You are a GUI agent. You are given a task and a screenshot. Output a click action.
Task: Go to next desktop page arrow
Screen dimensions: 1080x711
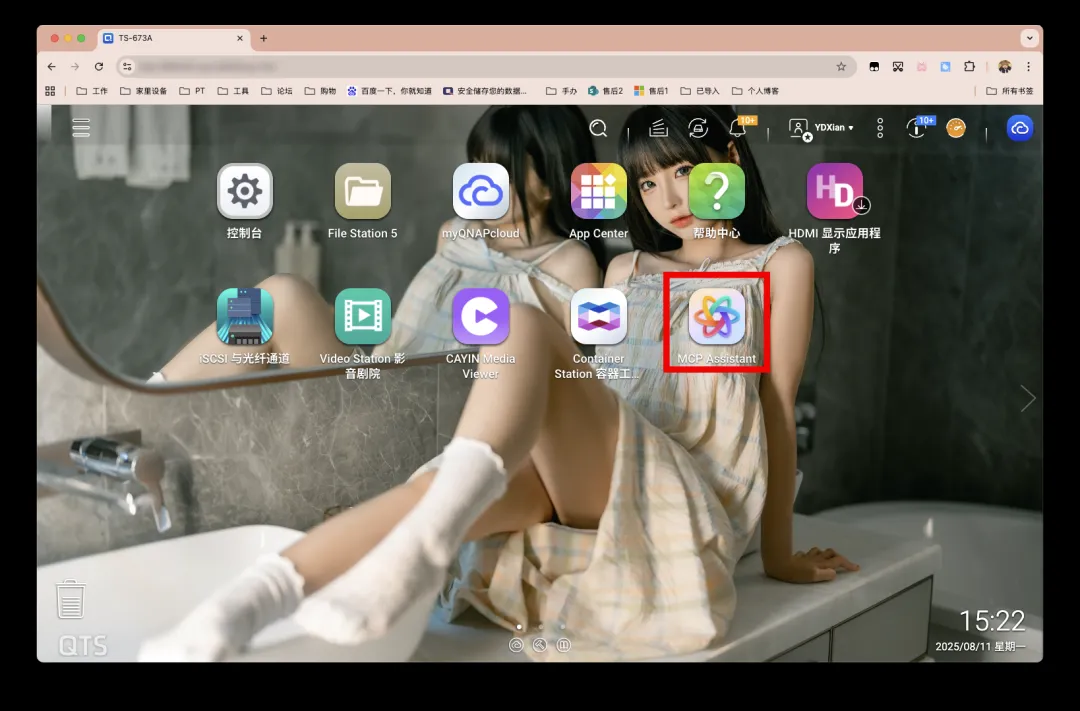(1027, 398)
